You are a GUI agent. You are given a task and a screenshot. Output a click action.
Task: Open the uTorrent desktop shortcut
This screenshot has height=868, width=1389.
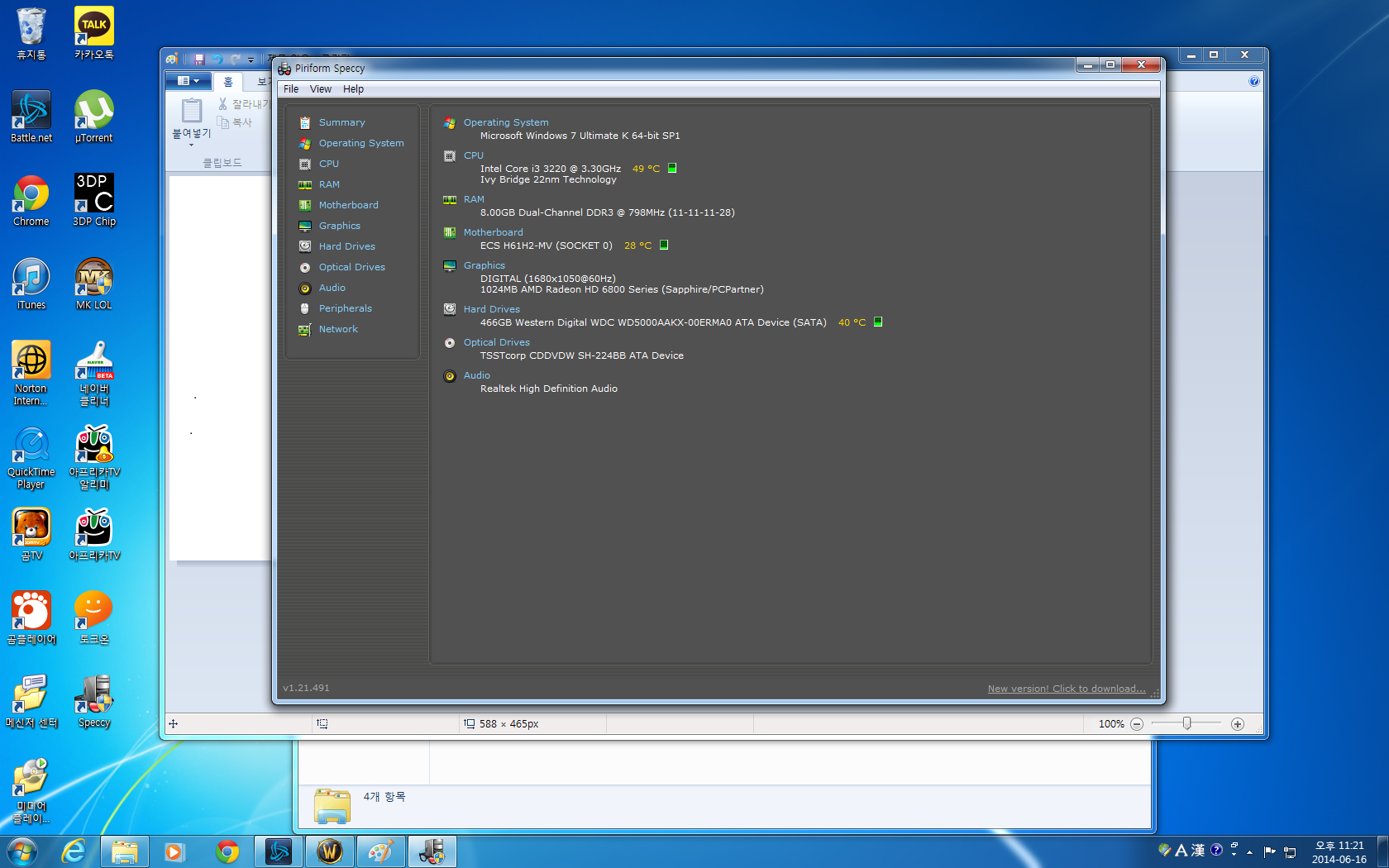click(x=94, y=117)
